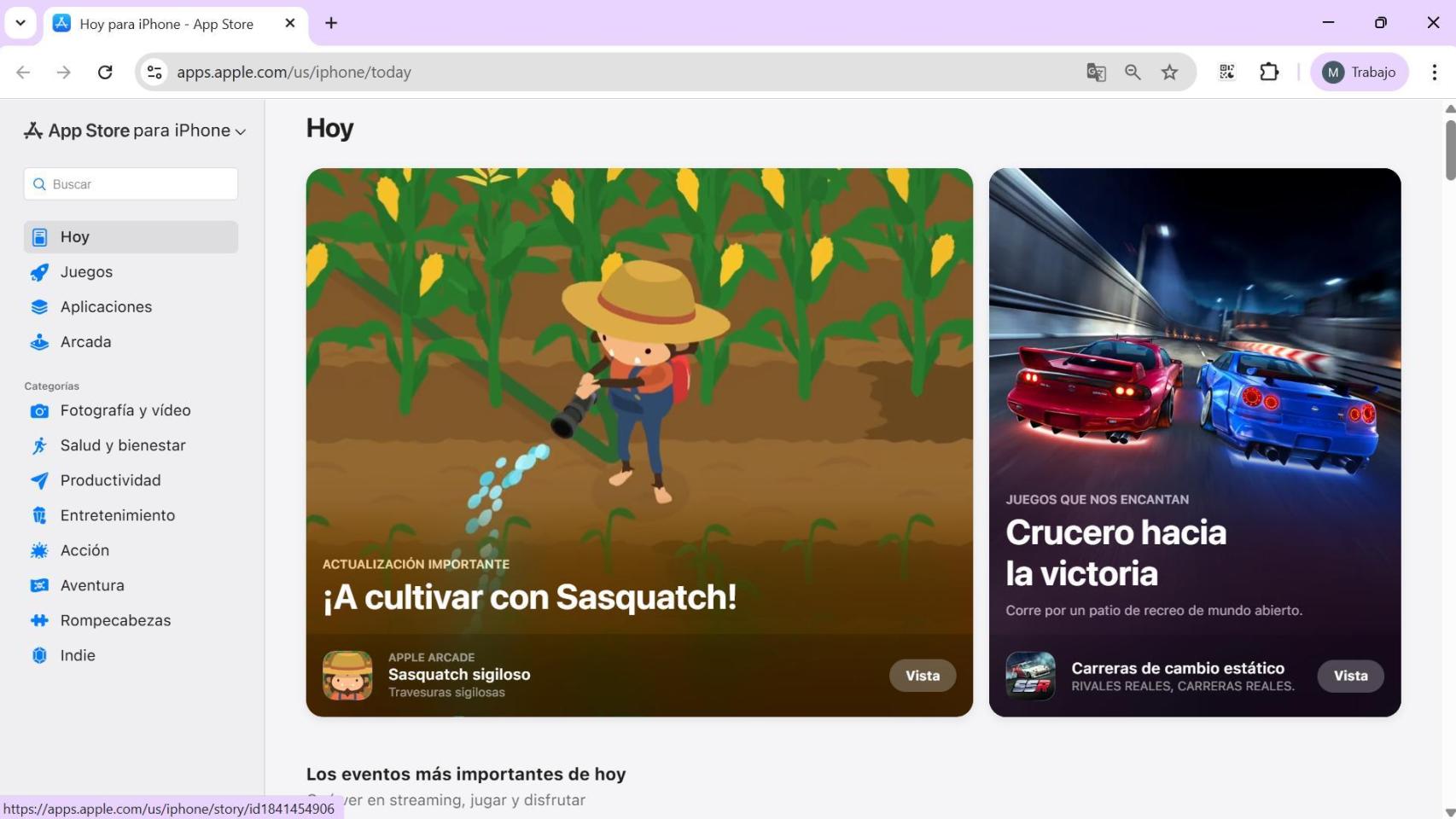Open Chrome's three-dot settings menu
1456x819 pixels.
tap(1435, 72)
